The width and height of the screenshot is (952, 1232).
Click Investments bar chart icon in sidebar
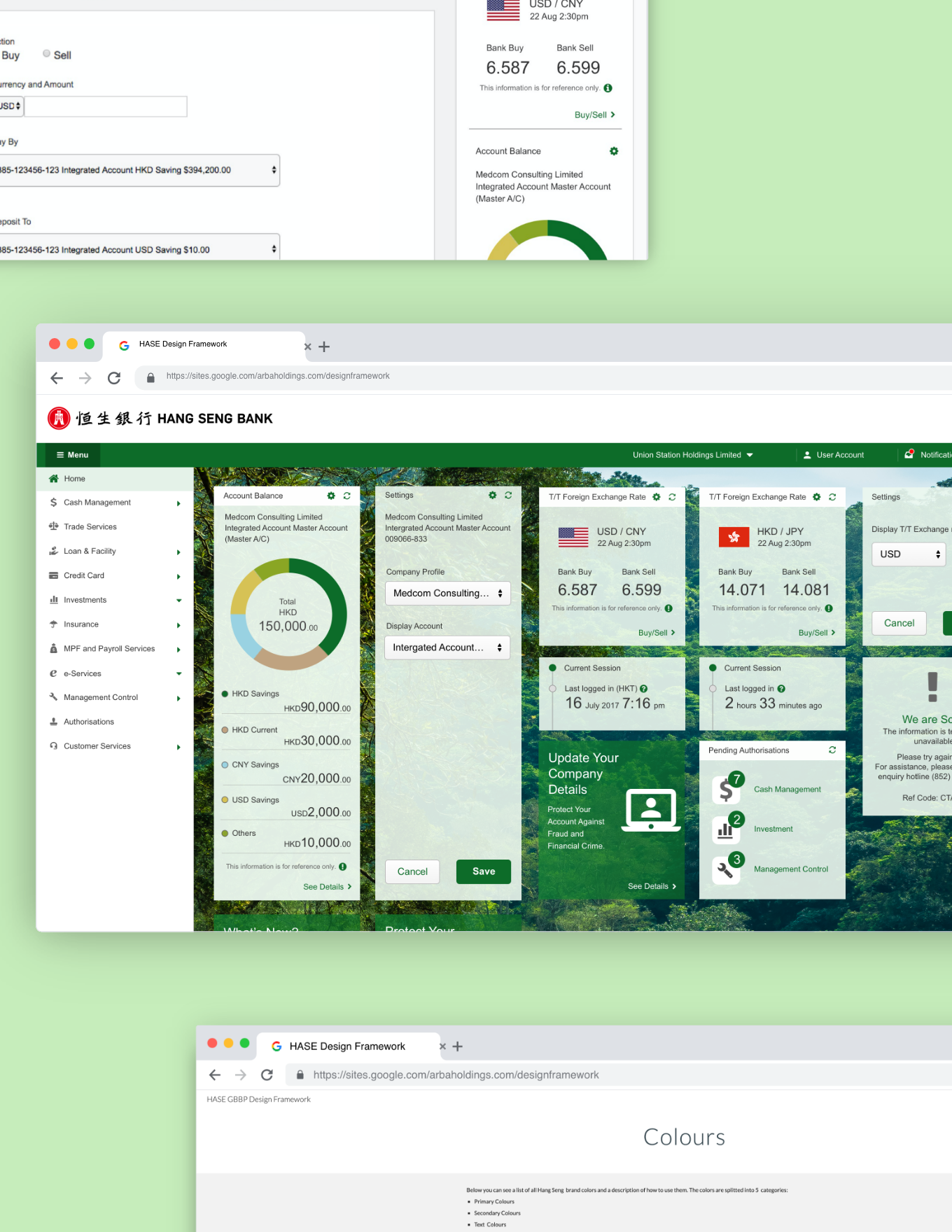point(53,600)
